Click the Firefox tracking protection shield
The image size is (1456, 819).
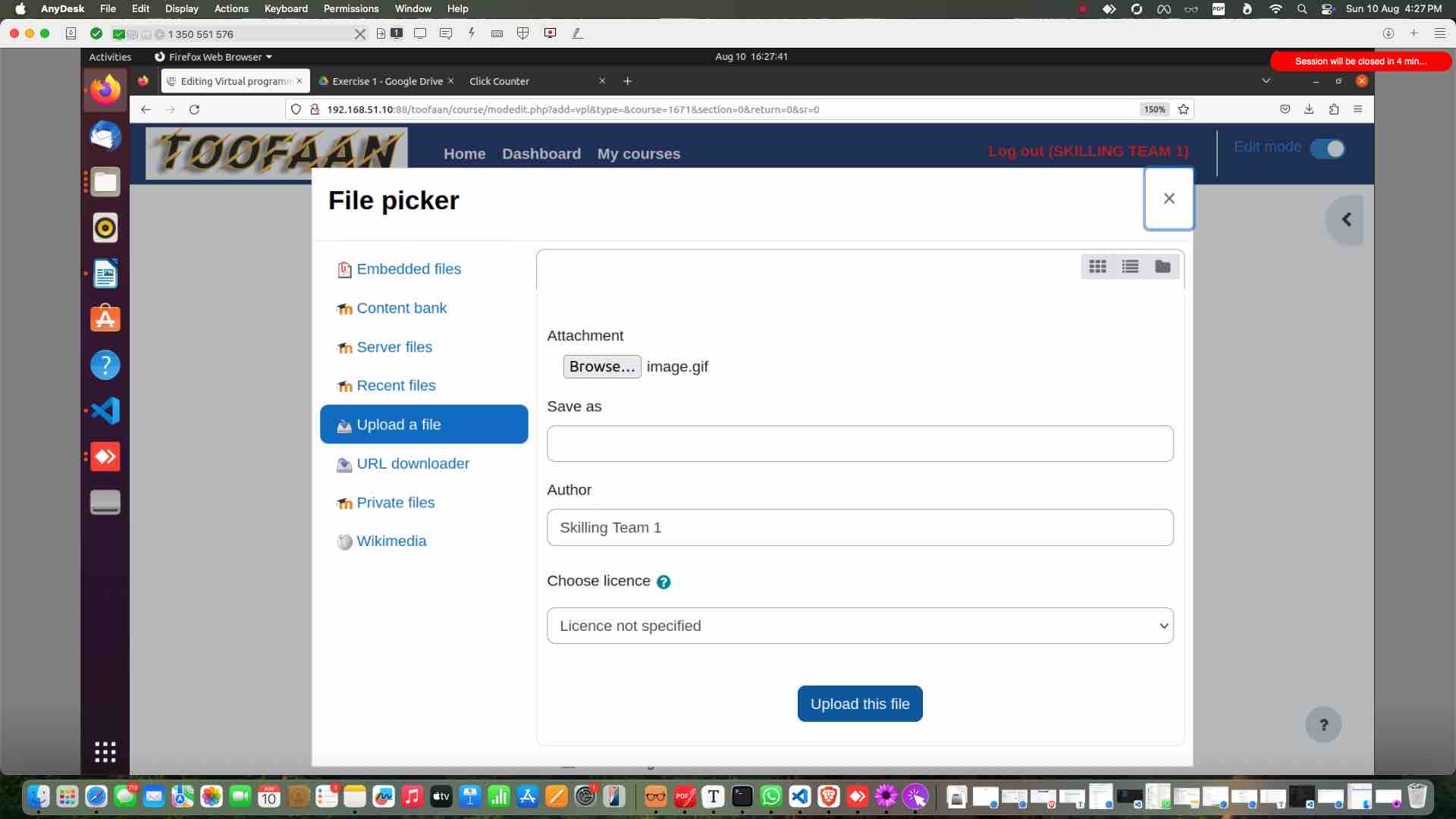[x=296, y=109]
